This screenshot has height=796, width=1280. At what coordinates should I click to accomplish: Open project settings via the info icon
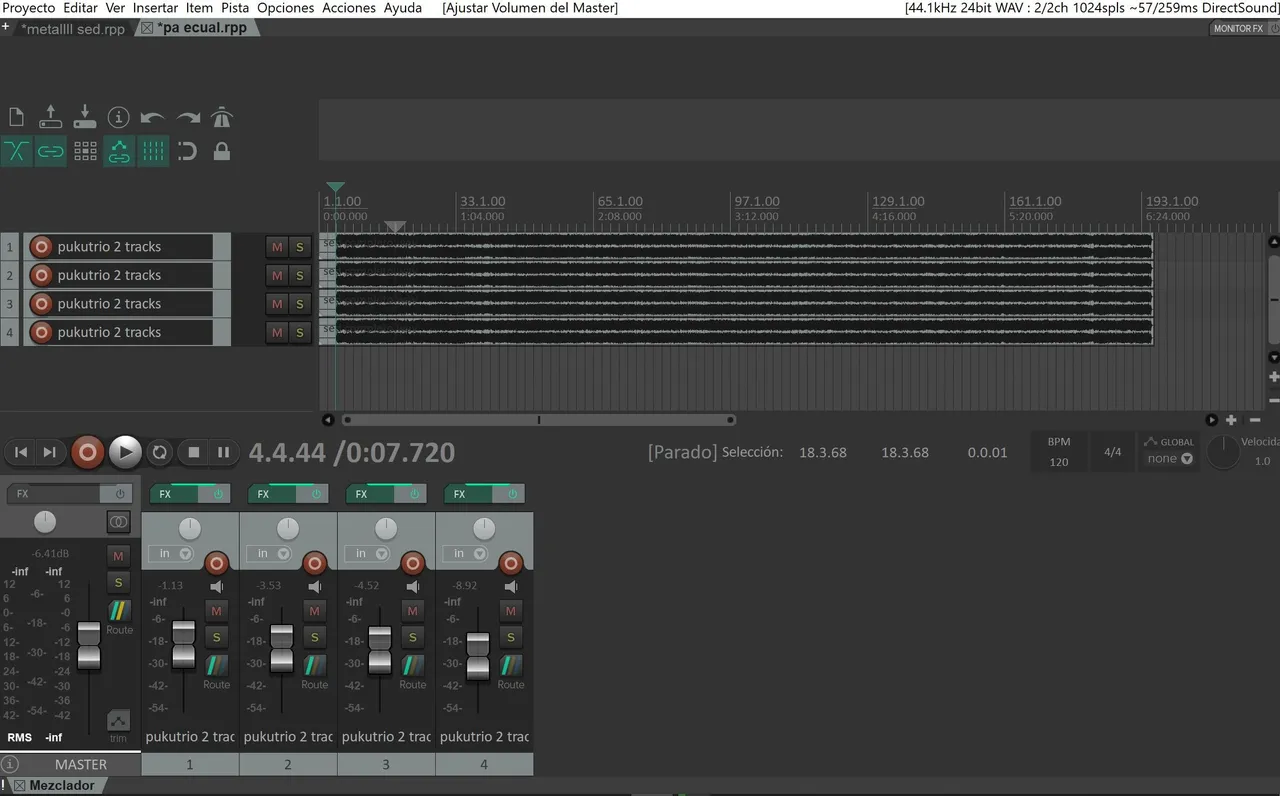[119, 118]
